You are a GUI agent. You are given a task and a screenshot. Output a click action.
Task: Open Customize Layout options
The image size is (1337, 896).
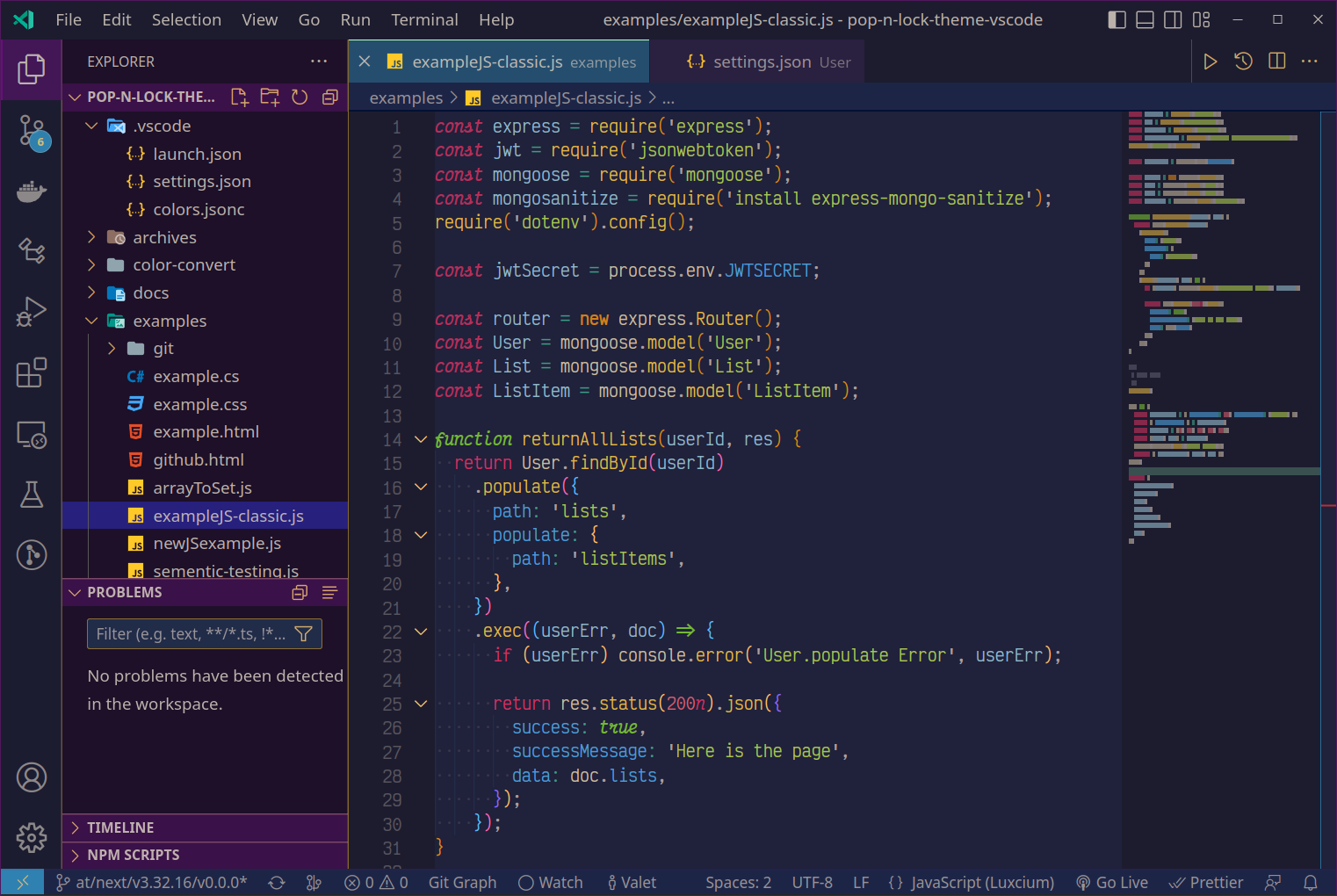point(1201,19)
